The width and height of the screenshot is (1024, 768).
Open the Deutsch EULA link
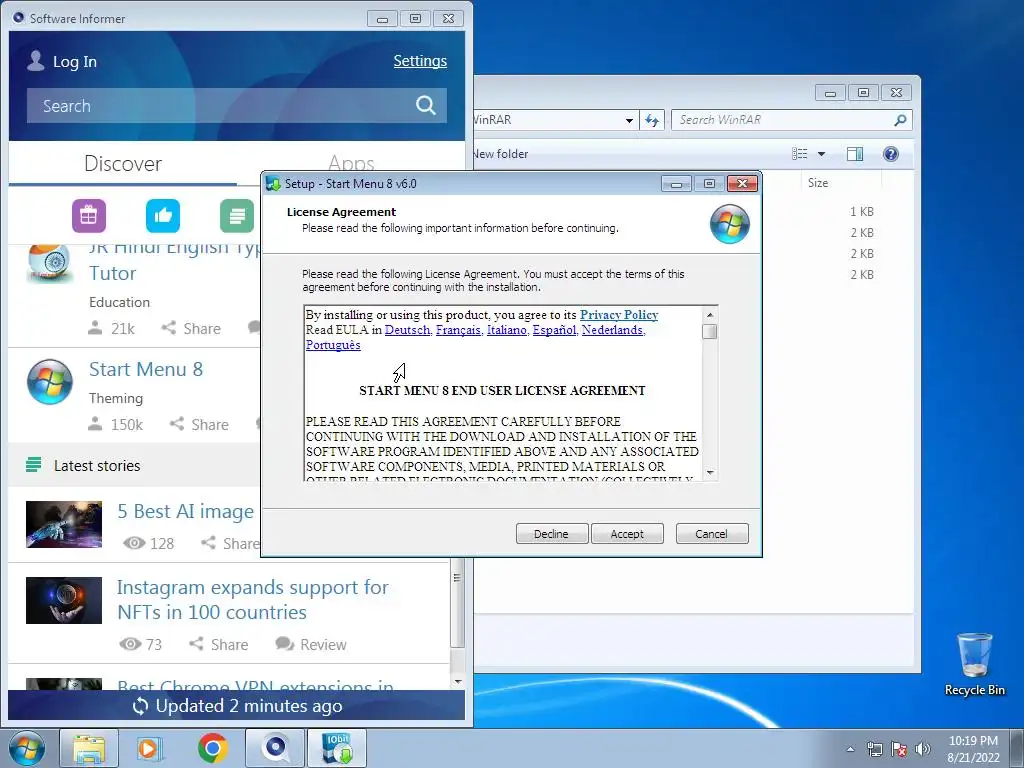tap(408, 330)
